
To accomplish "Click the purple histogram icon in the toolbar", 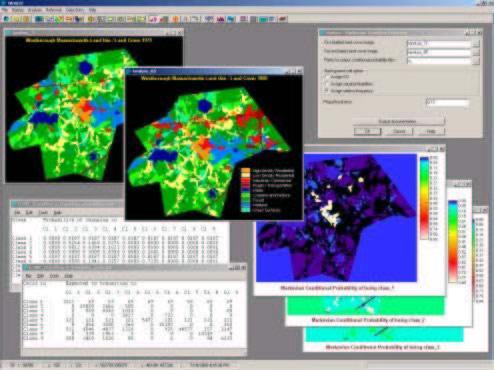I will click(220, 19).
